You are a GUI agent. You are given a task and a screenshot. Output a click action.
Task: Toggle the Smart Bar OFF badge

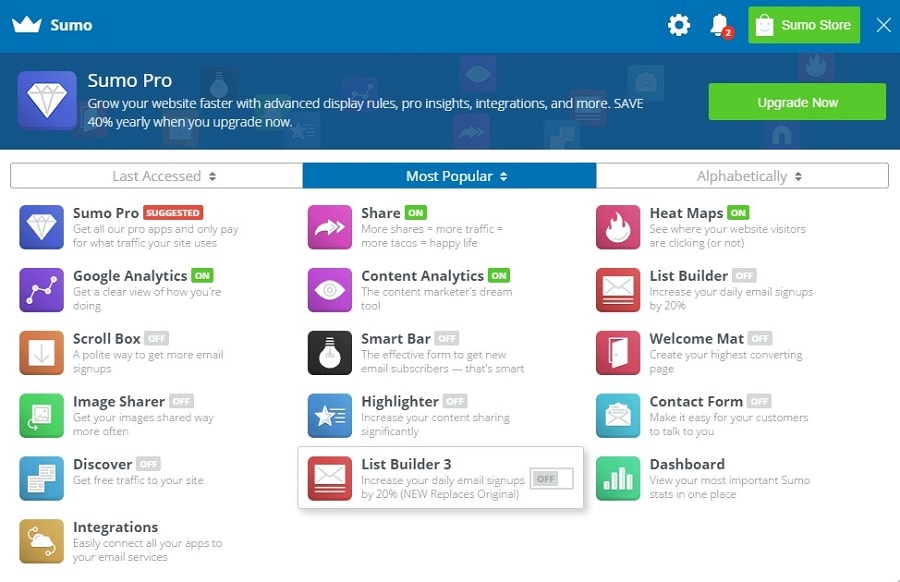[x=447, y=338]
